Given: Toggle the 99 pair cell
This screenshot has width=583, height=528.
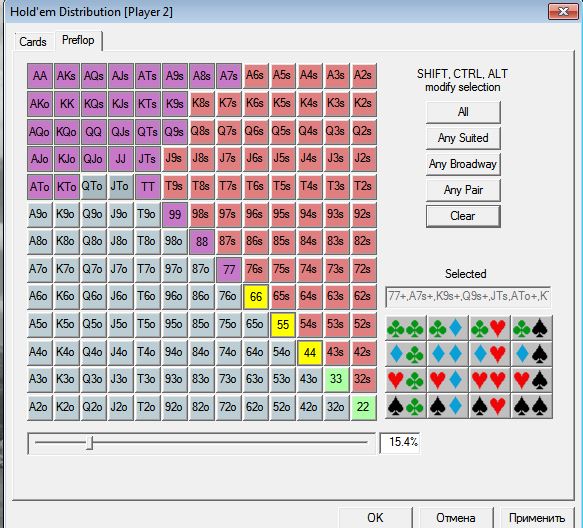Looking at the screenshot, I should [175, 214].
